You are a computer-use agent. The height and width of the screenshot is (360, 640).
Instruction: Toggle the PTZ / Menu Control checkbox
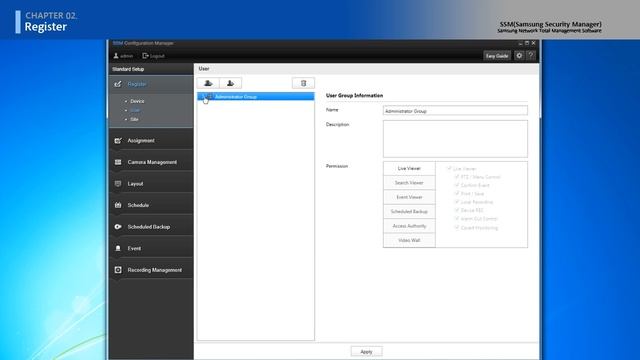click(457, 176)
